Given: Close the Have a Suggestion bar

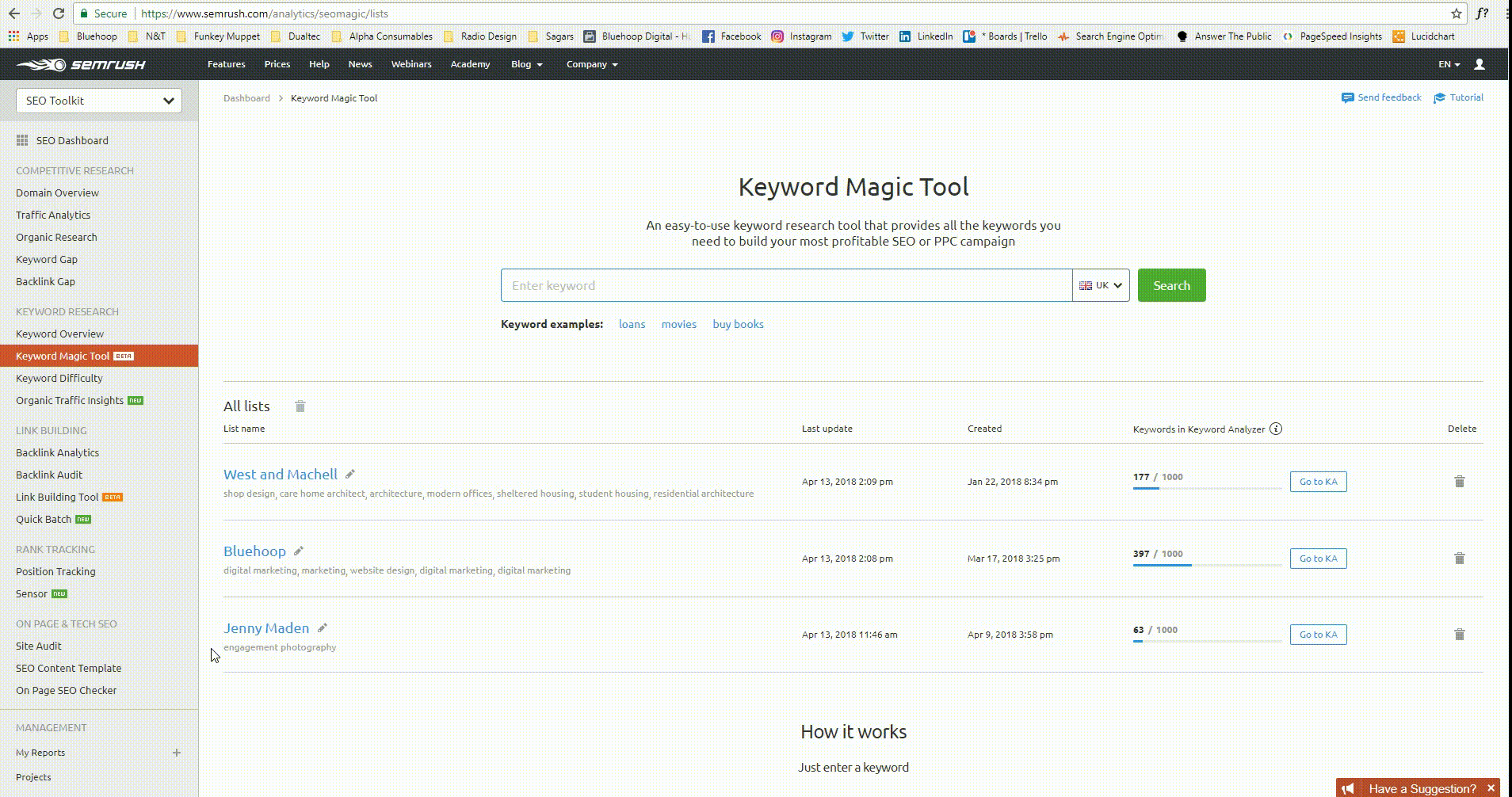Looking at the screenshot, I should (x=1491, y=788).
